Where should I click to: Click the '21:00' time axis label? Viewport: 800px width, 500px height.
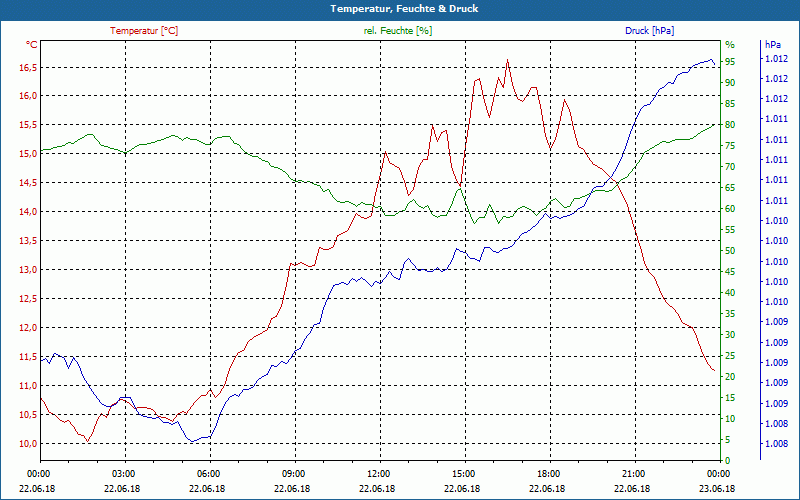(x=633, y=473)
